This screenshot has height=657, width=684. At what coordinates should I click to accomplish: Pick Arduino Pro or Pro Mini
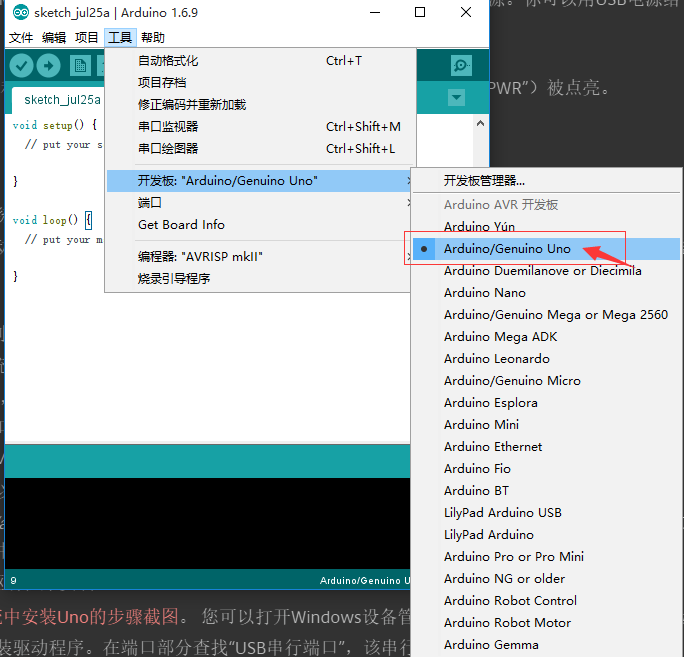tap(547, 557)
